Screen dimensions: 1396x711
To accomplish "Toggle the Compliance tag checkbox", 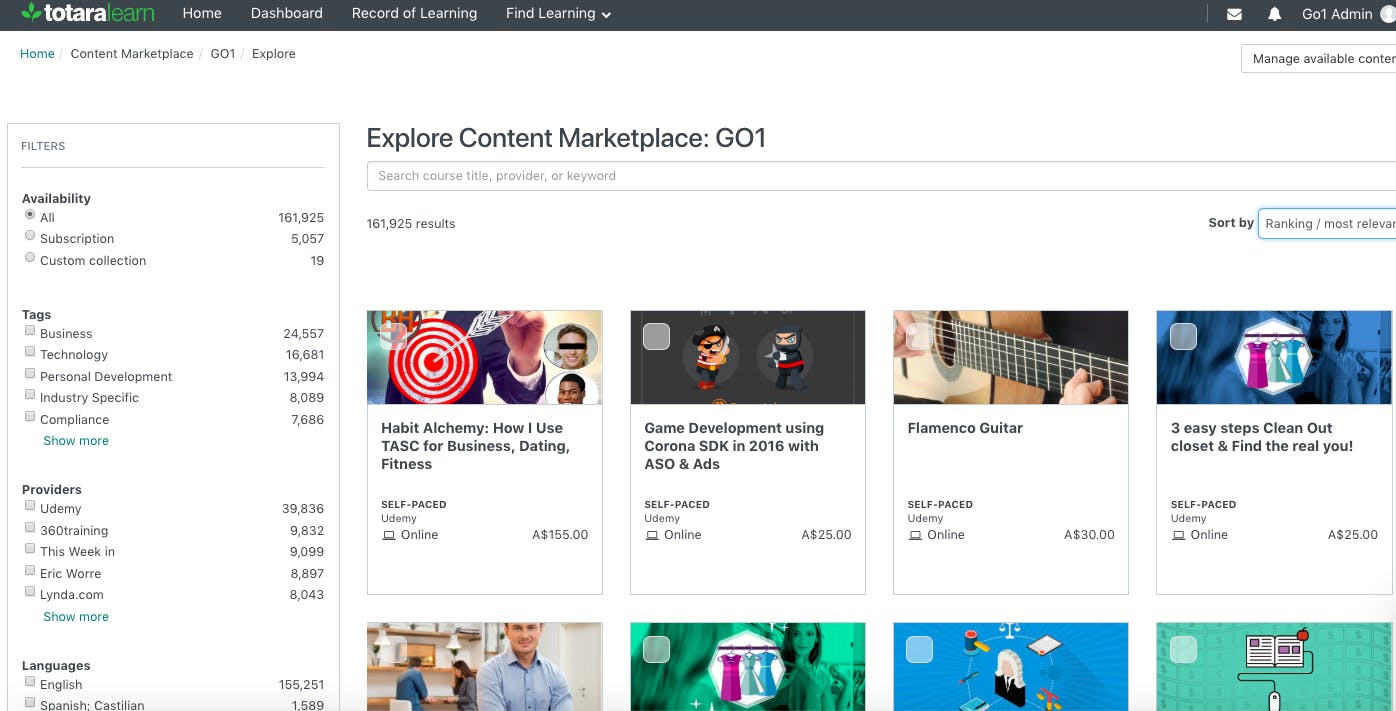I will click(30, 417).
